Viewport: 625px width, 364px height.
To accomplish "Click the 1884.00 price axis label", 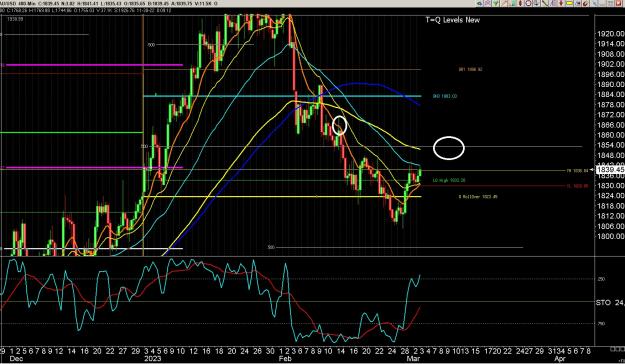I will click(610, 94).
